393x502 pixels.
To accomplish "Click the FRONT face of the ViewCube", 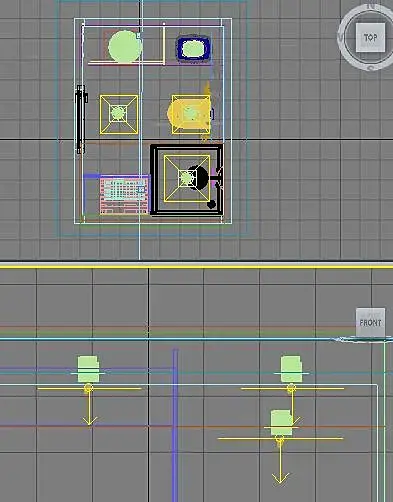I will point(370,322).
